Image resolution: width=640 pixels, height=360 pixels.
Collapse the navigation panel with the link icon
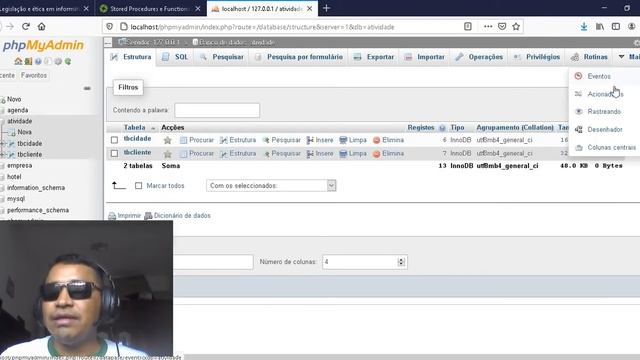click(x=87, y=88)
